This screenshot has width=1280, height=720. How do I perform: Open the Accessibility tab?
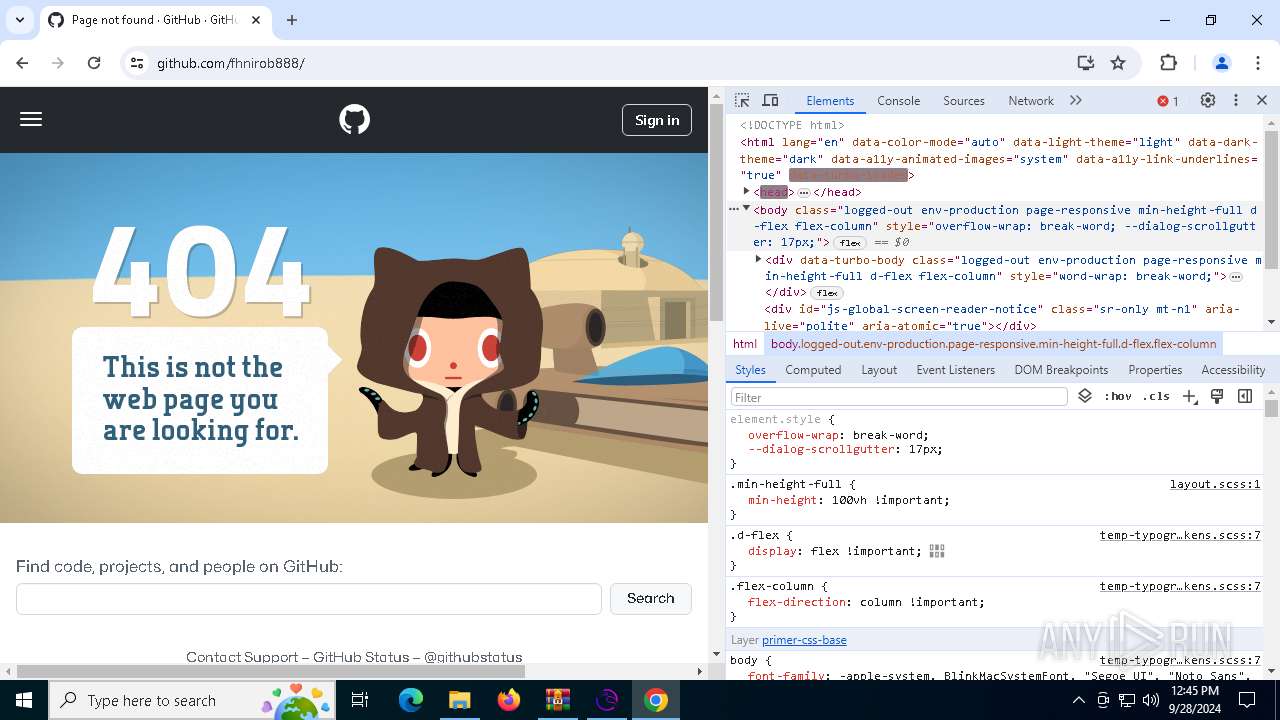tap(1233, 370)
